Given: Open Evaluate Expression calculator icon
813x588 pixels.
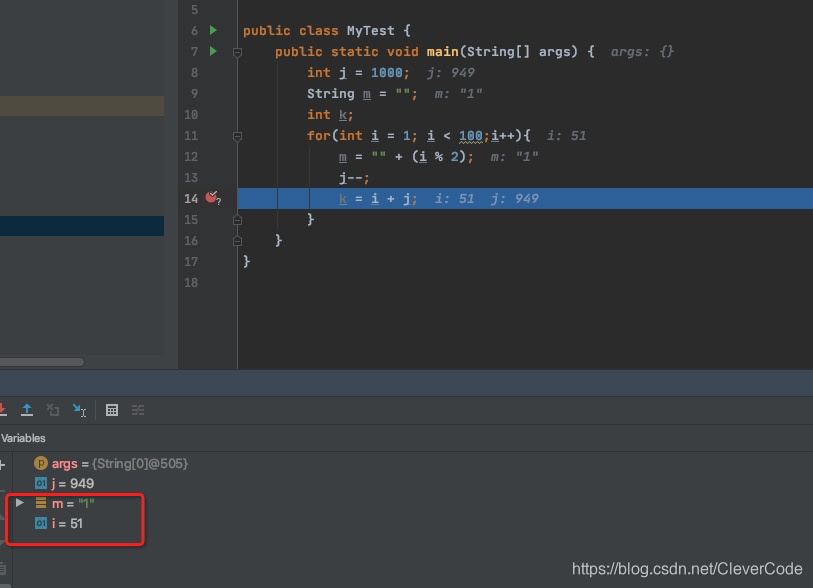Looking at the screenshot, I should pos(112,410).
